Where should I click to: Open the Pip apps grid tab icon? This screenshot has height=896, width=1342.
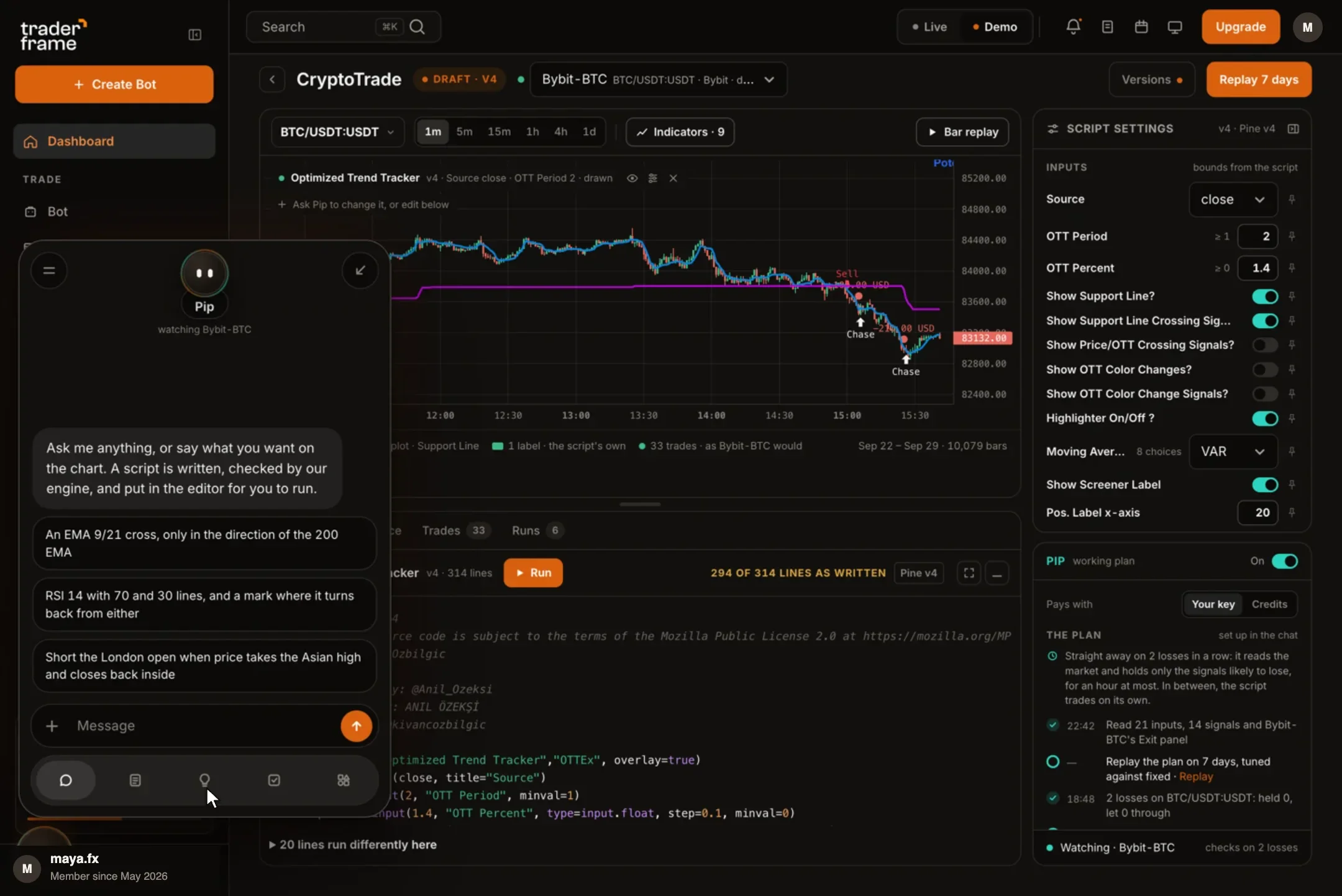344,780
